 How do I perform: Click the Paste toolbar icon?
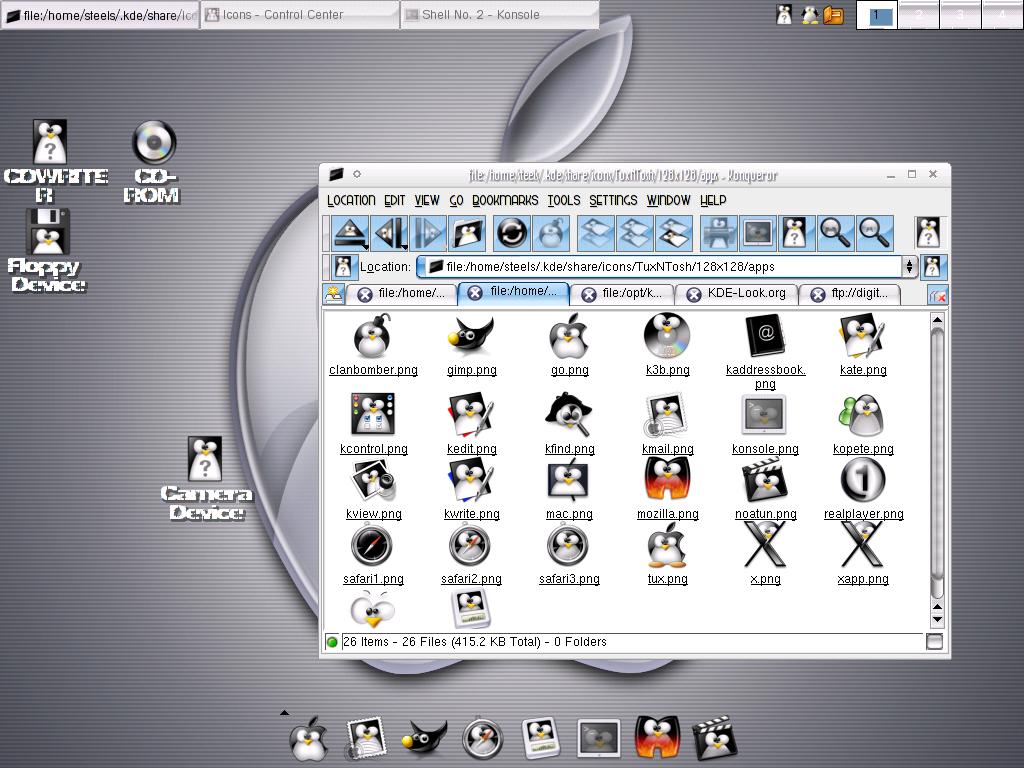point(674,232)
